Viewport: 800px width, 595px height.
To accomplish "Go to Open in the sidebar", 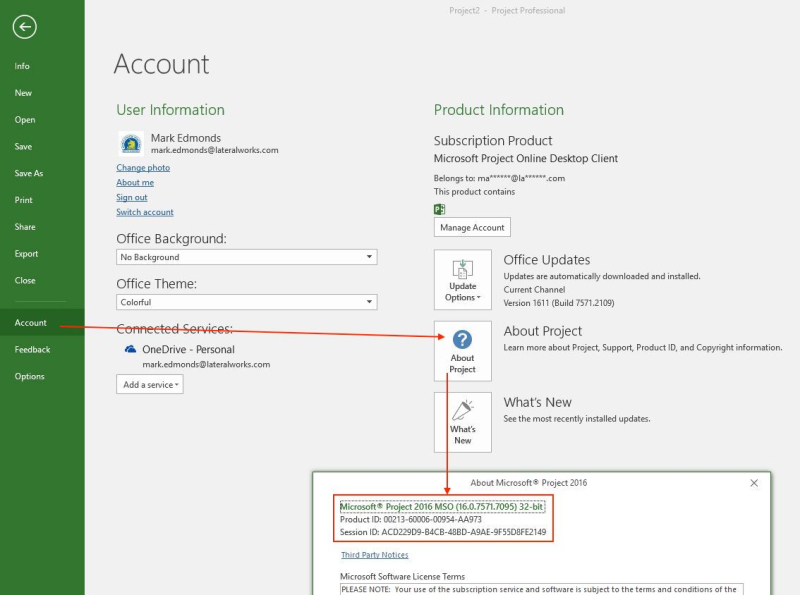I will (x=25, y=120).
